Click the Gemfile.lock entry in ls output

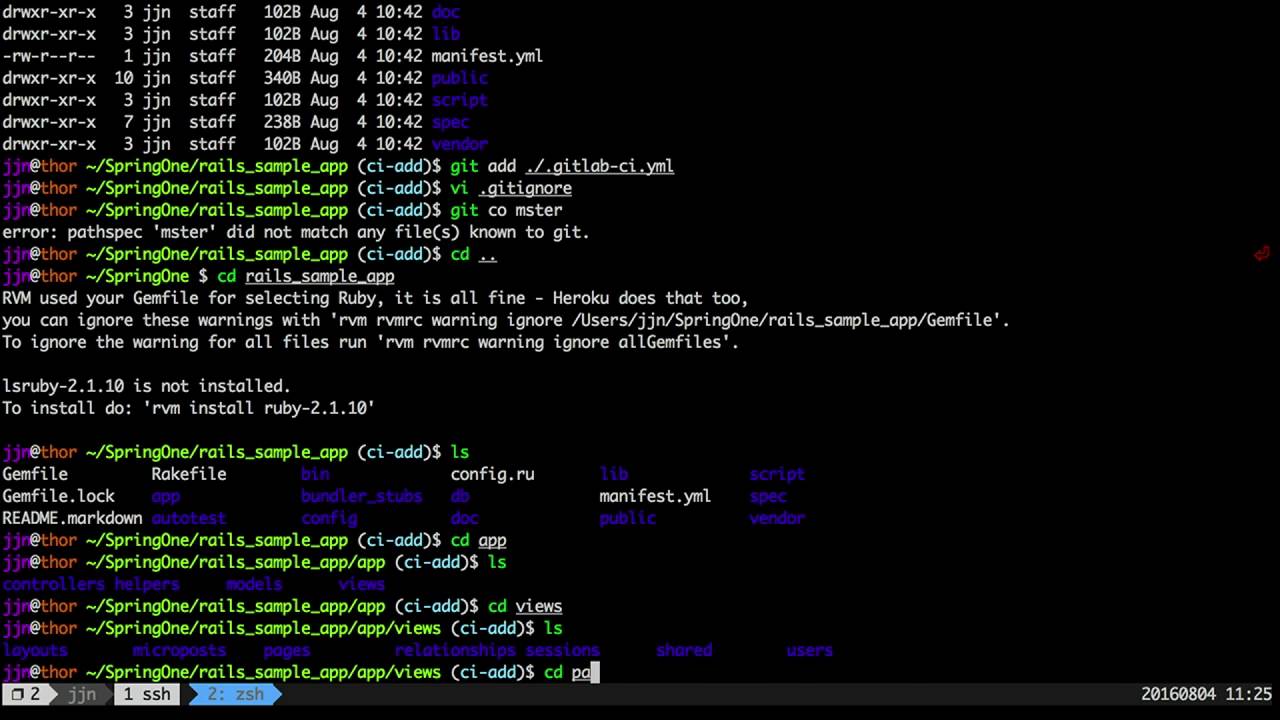tap(58, 496)
